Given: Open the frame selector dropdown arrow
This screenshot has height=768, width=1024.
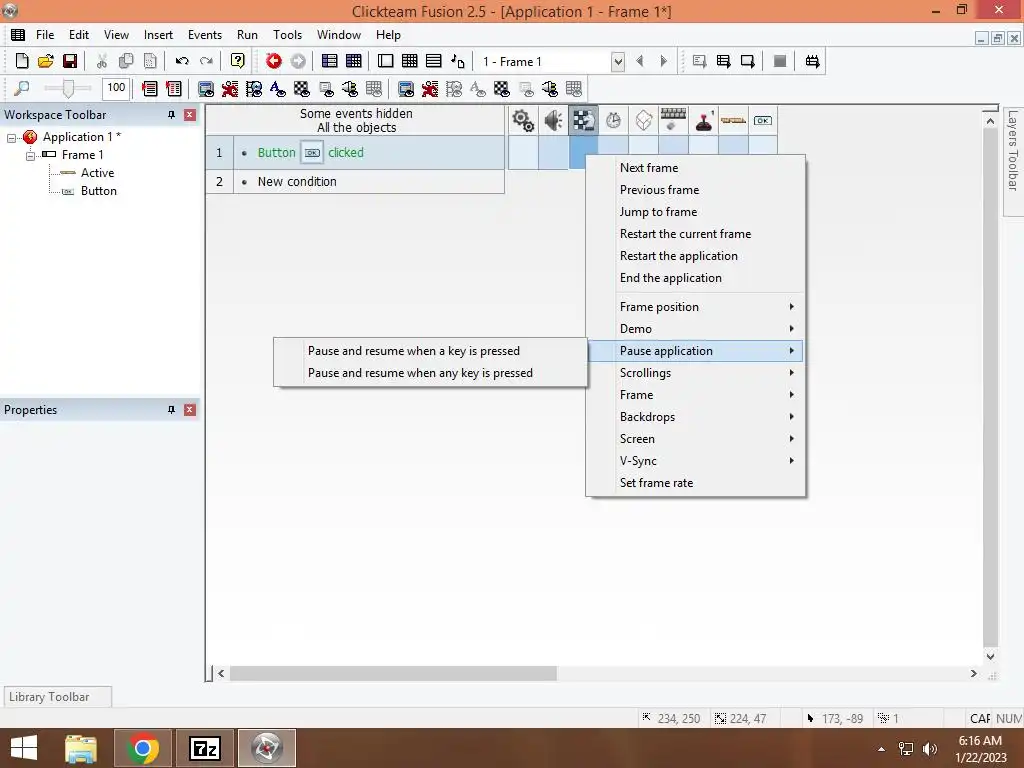Looking at the screenshot, I should coord(618,61).
